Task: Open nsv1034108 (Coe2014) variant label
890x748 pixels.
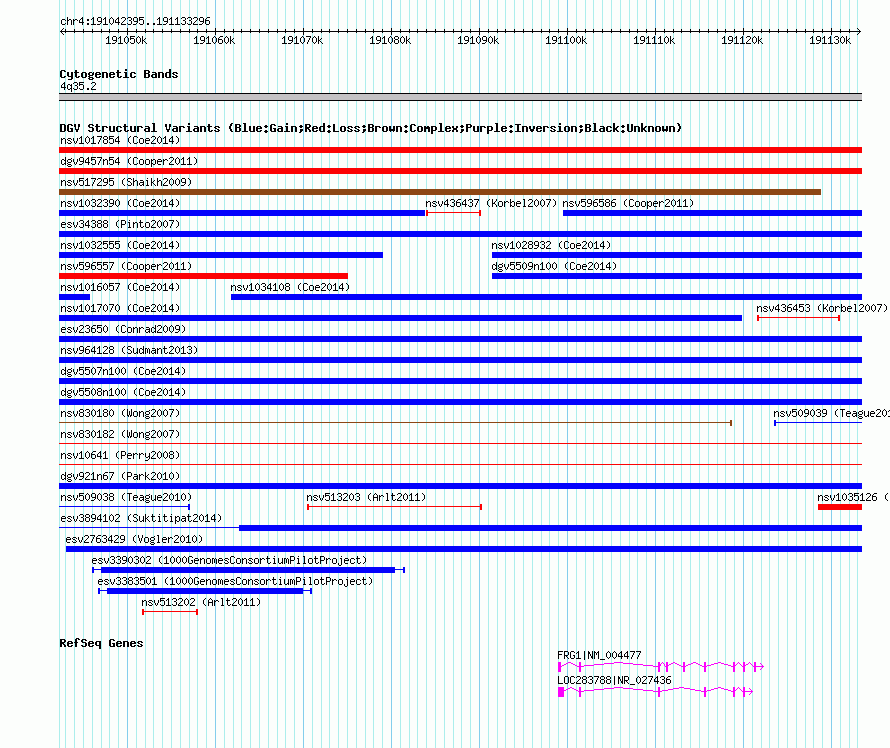Action: coord(290,287)
